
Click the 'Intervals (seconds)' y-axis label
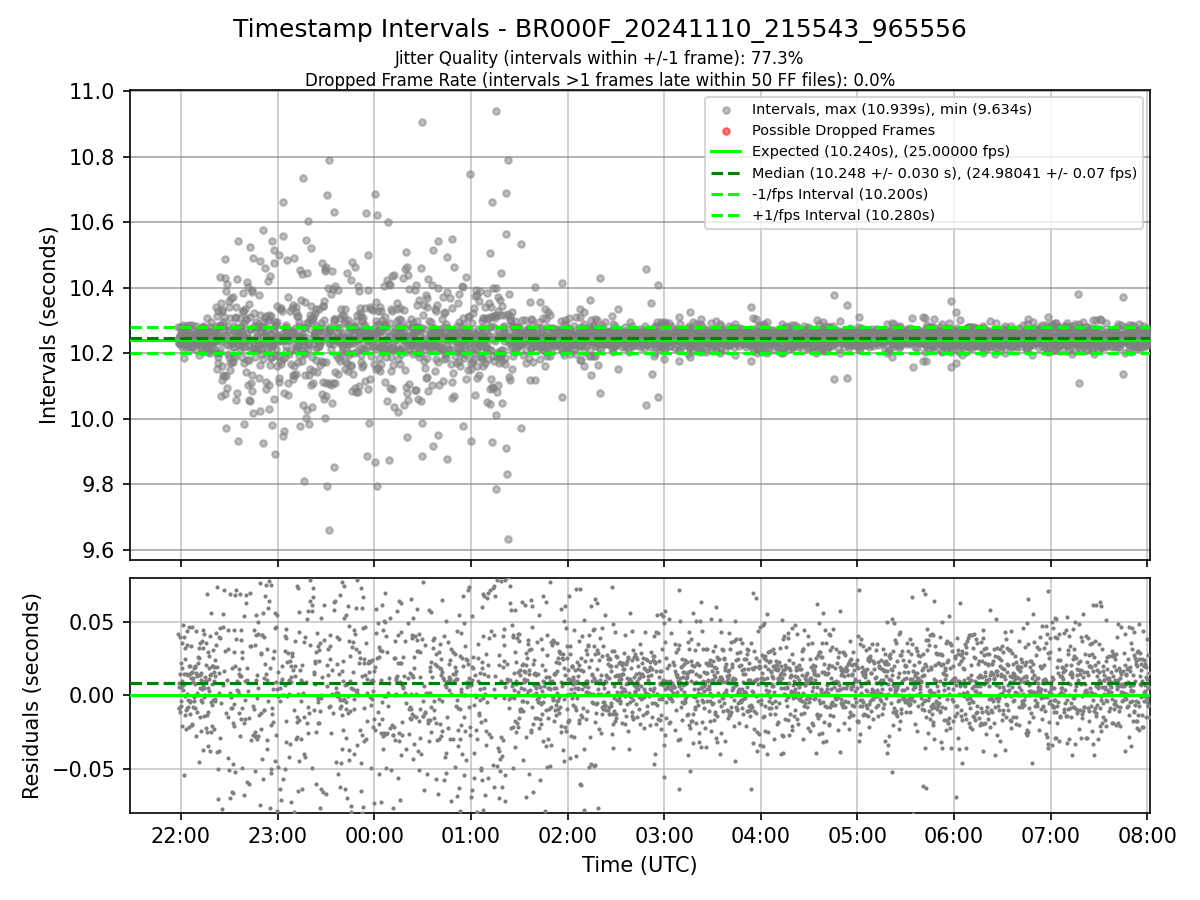pyautogui.click(x=49, y=325)
